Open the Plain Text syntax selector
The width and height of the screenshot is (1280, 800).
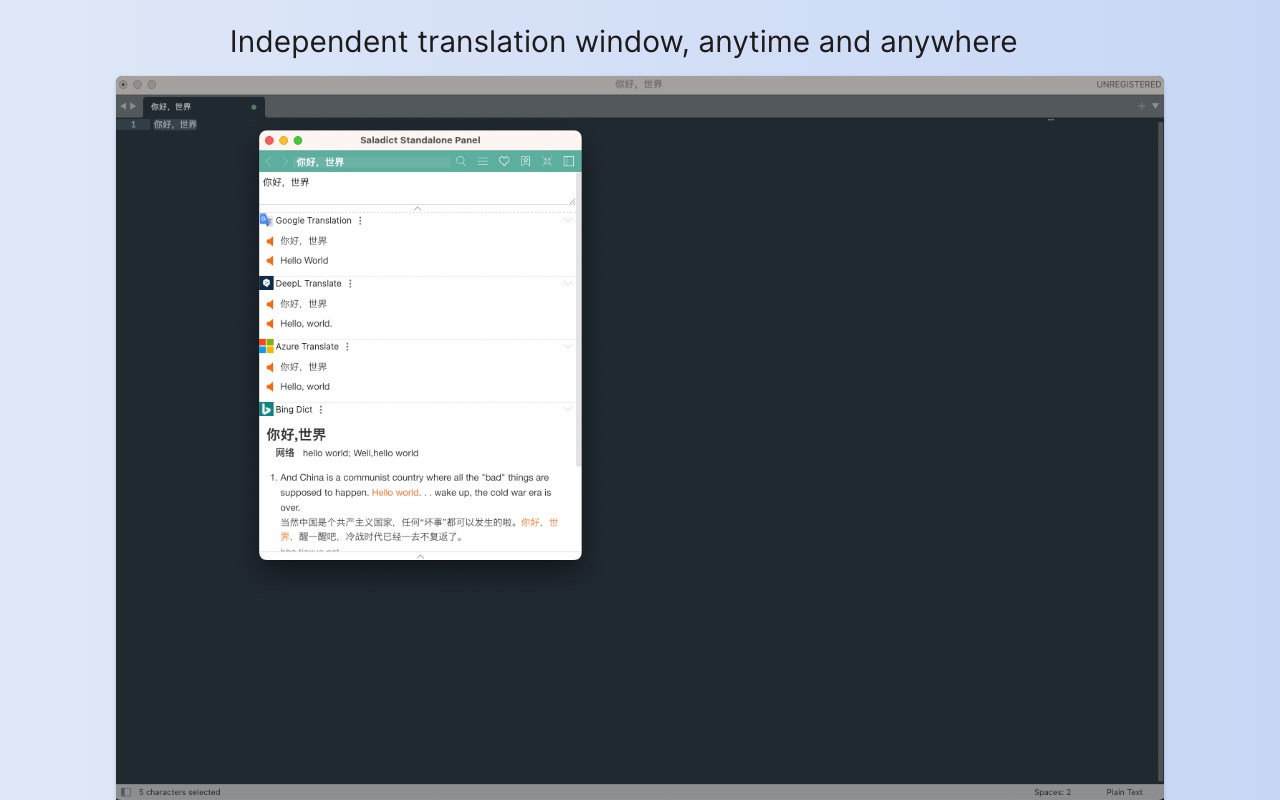[x=1124, y=792]
